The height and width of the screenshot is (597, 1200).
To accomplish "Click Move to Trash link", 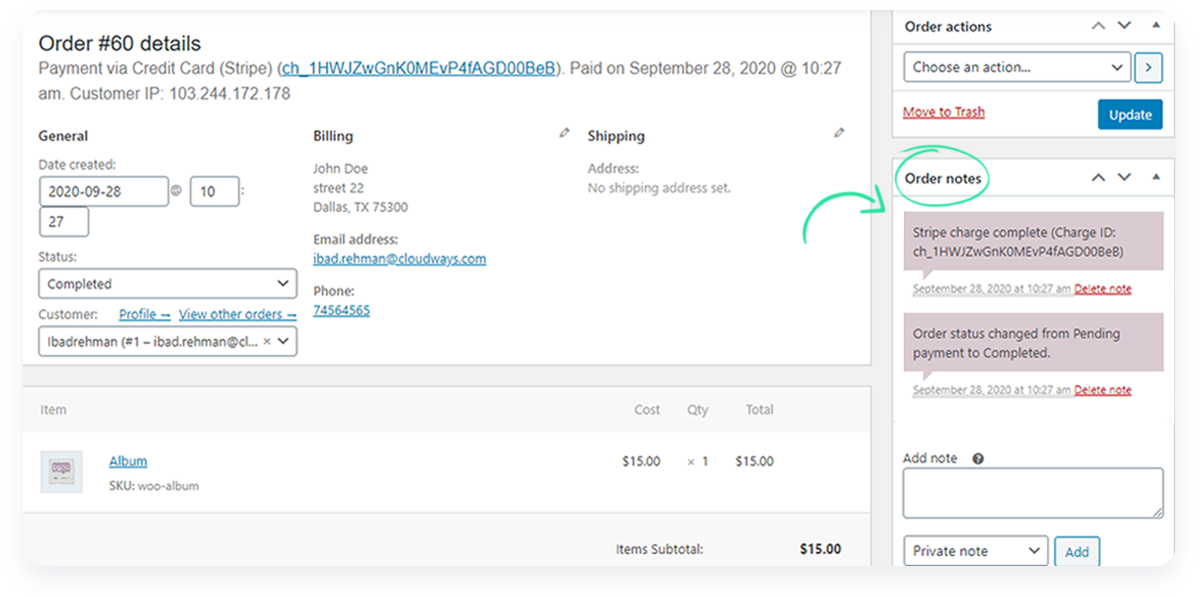I will click(x=944, y=112).
